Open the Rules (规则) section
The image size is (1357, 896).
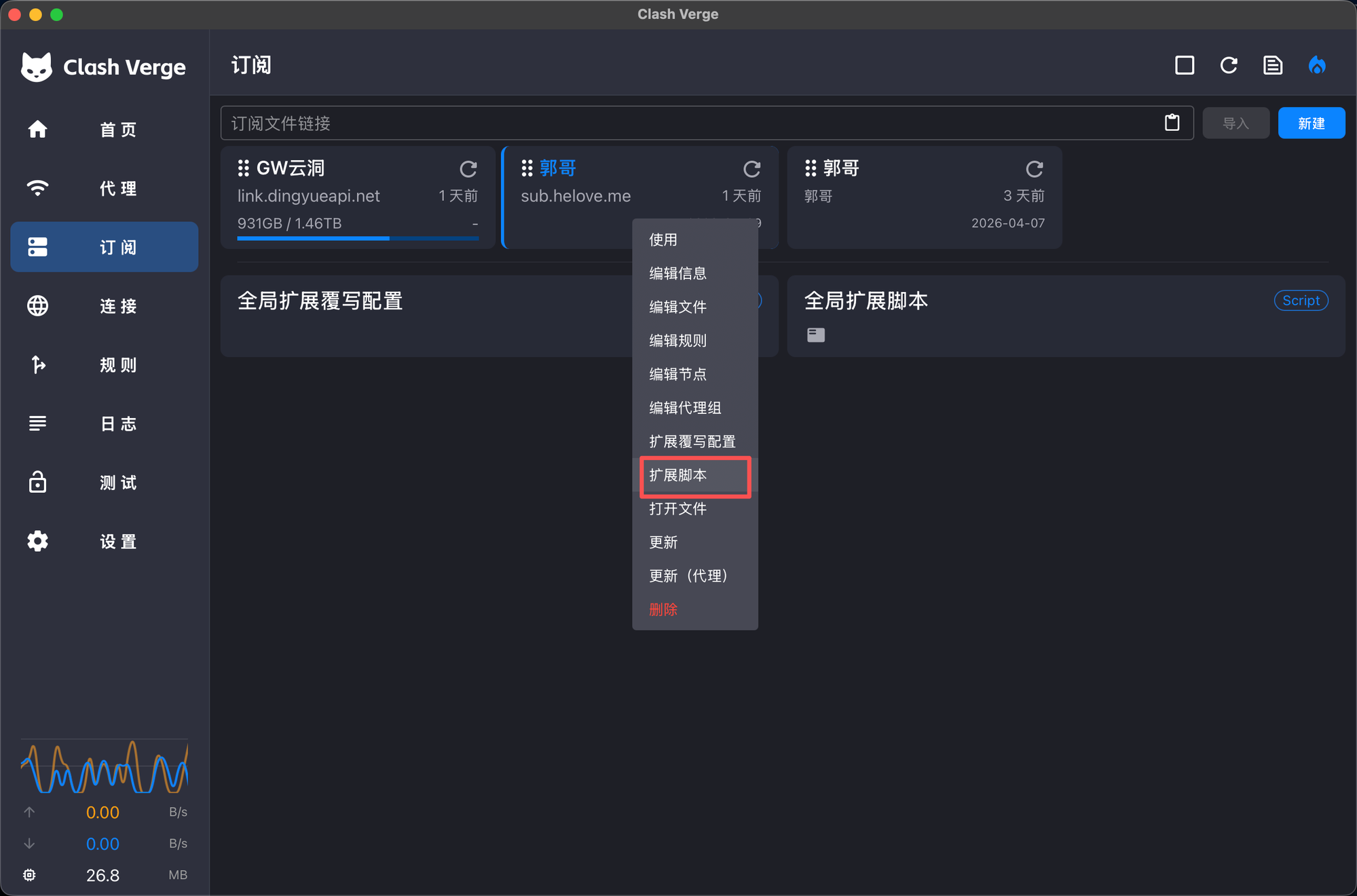click(x=105, y=365)
